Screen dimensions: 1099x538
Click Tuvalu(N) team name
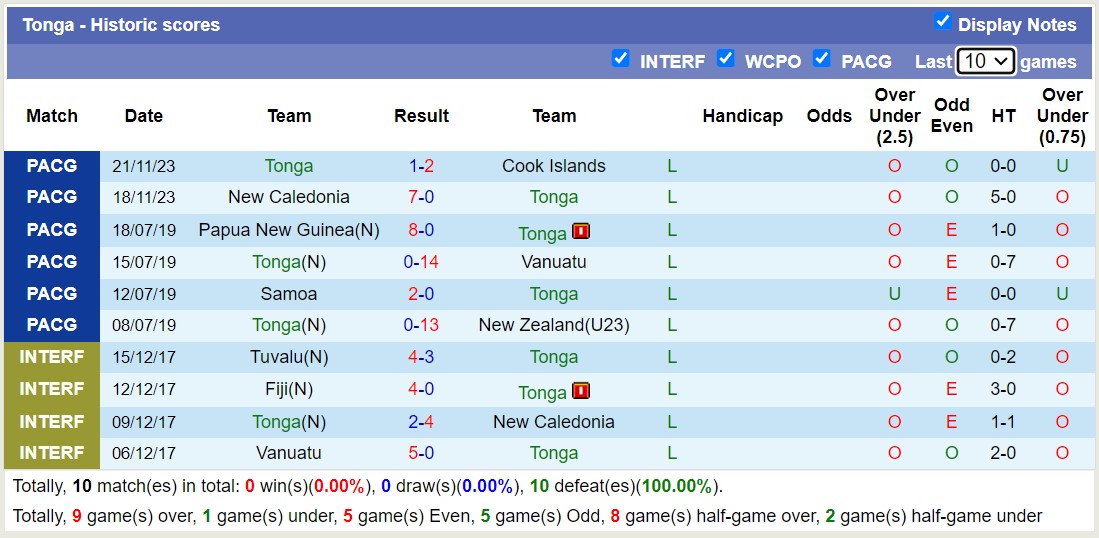point(289,357)
